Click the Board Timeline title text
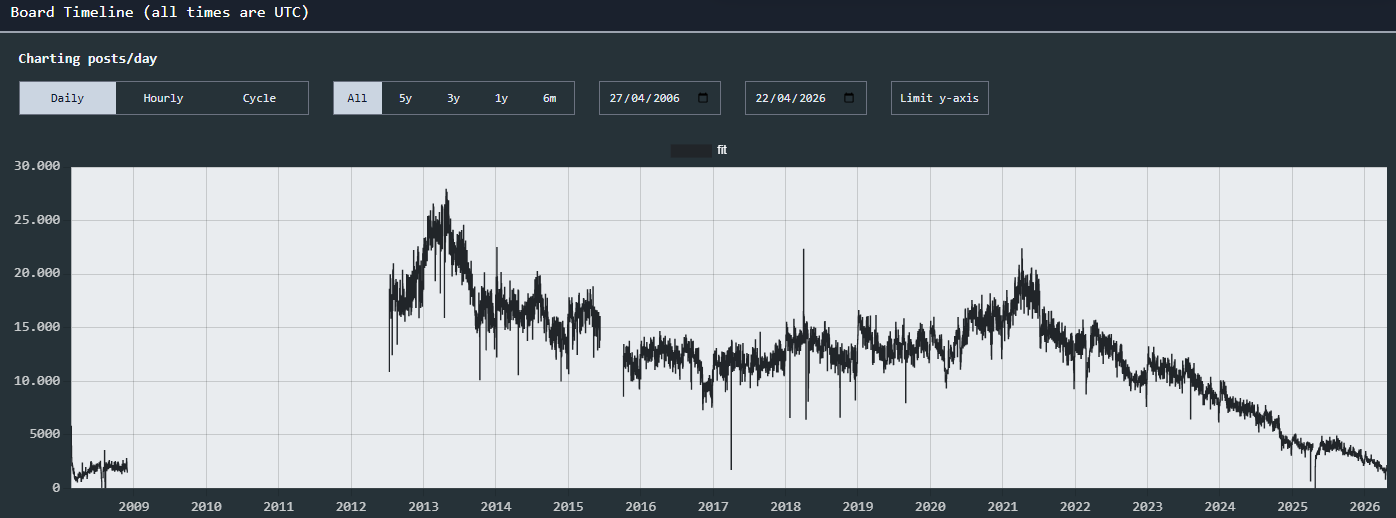Viewport: 1396px width, 518px height. pyautogui.click(x=160, y=13)
